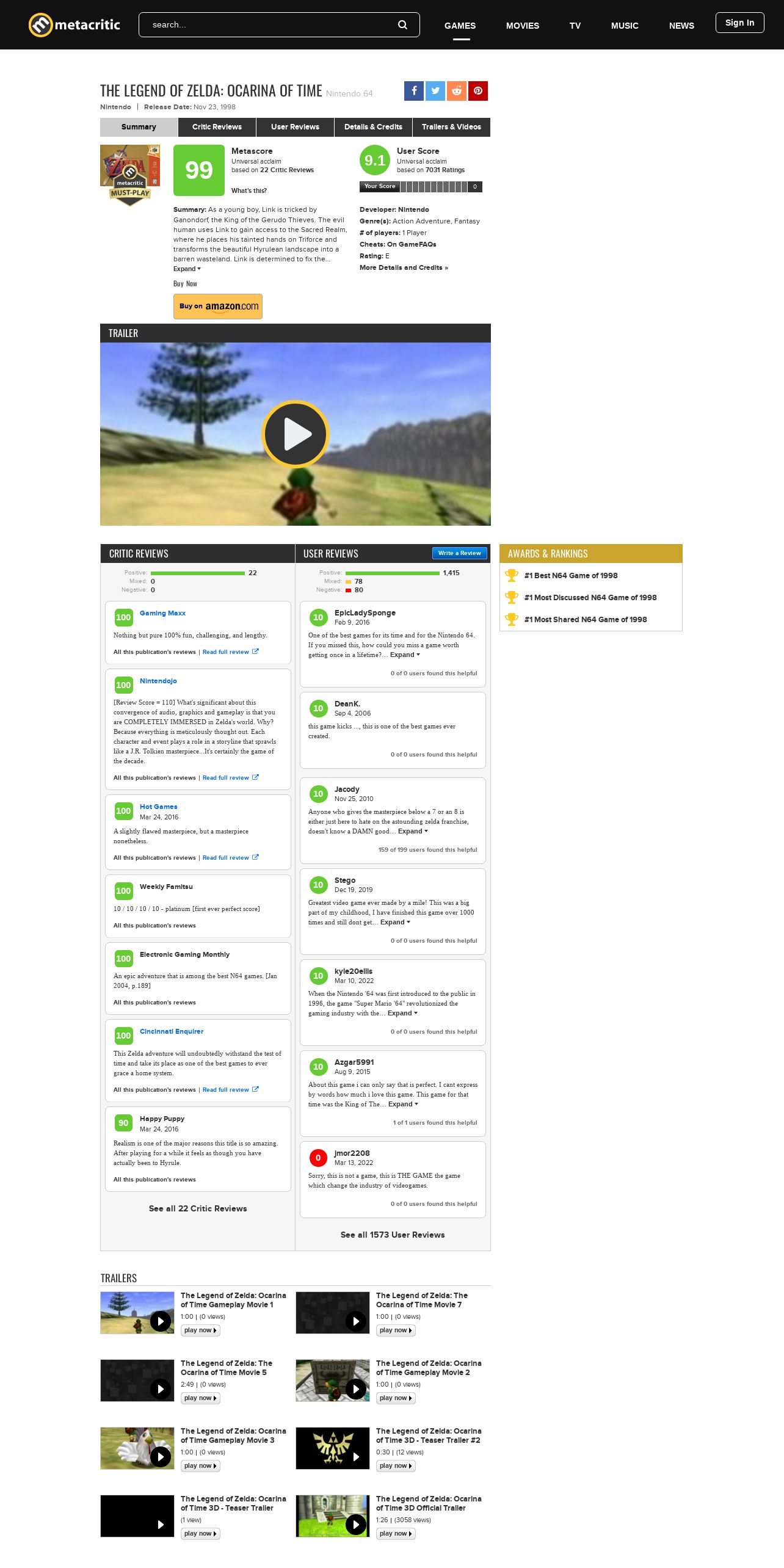Share on Reddit icon
The height and width of the screenshot is (1568, 784).
tap(457, 91)
